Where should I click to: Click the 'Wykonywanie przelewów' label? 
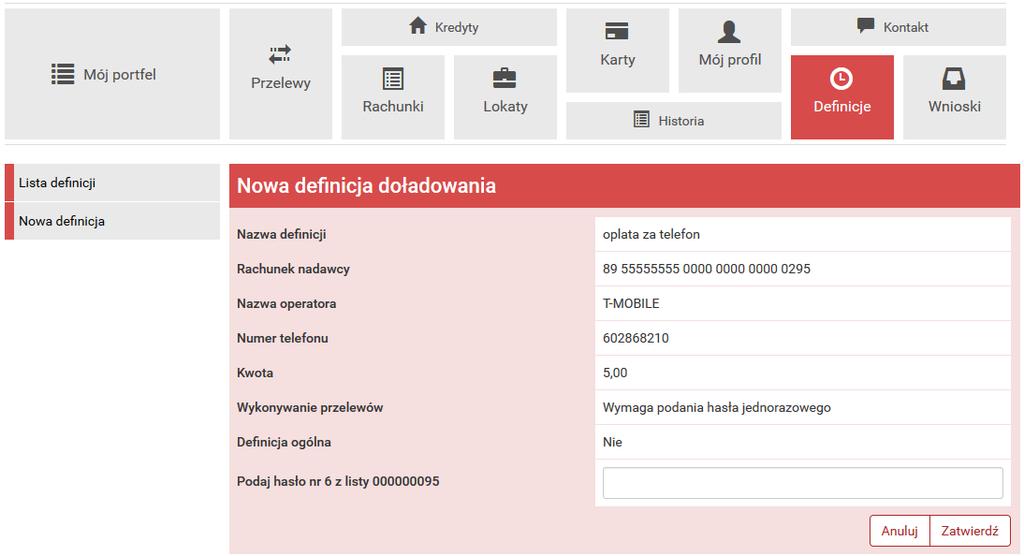pos(310,407)
